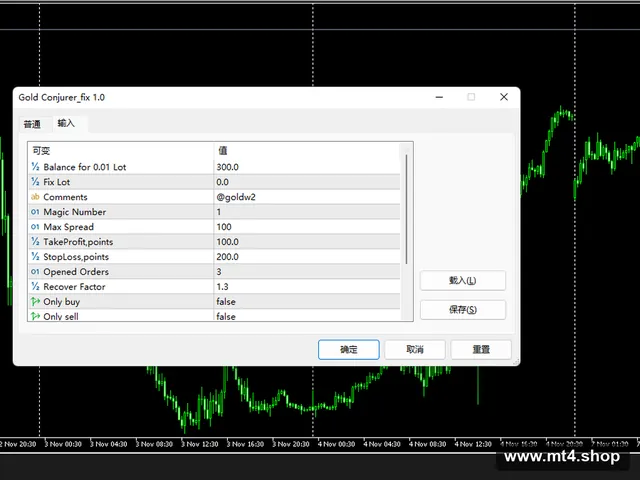
Task: Select the Recover Factor row label
Action: (74, 287)
